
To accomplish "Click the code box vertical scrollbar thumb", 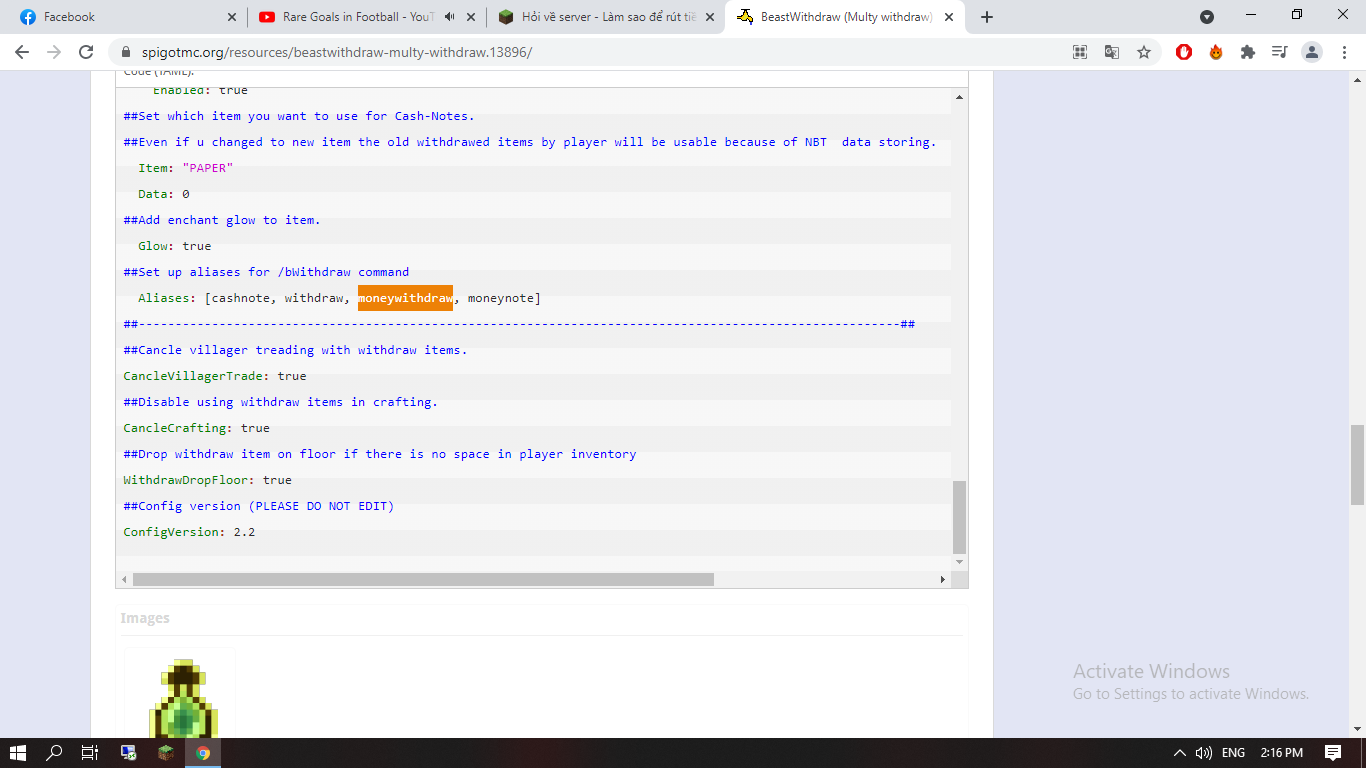I will (x=960, y=517).
